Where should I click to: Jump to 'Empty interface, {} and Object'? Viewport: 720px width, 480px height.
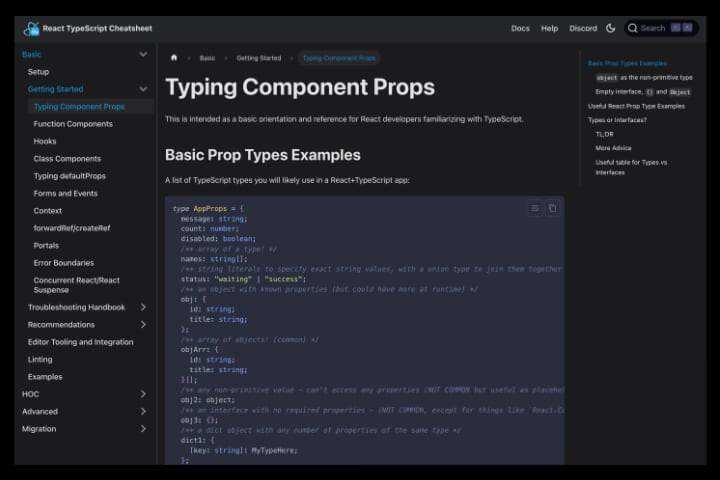tap(643, 92)
